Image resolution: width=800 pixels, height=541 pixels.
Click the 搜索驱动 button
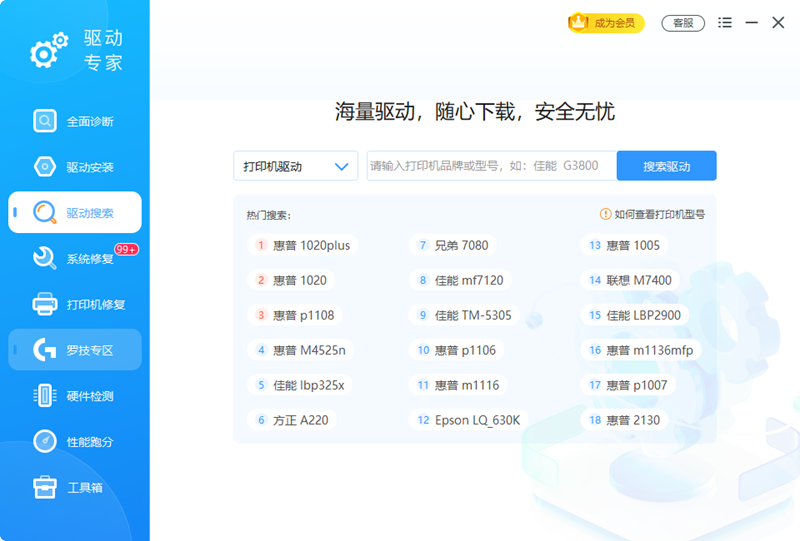[666, 165]
